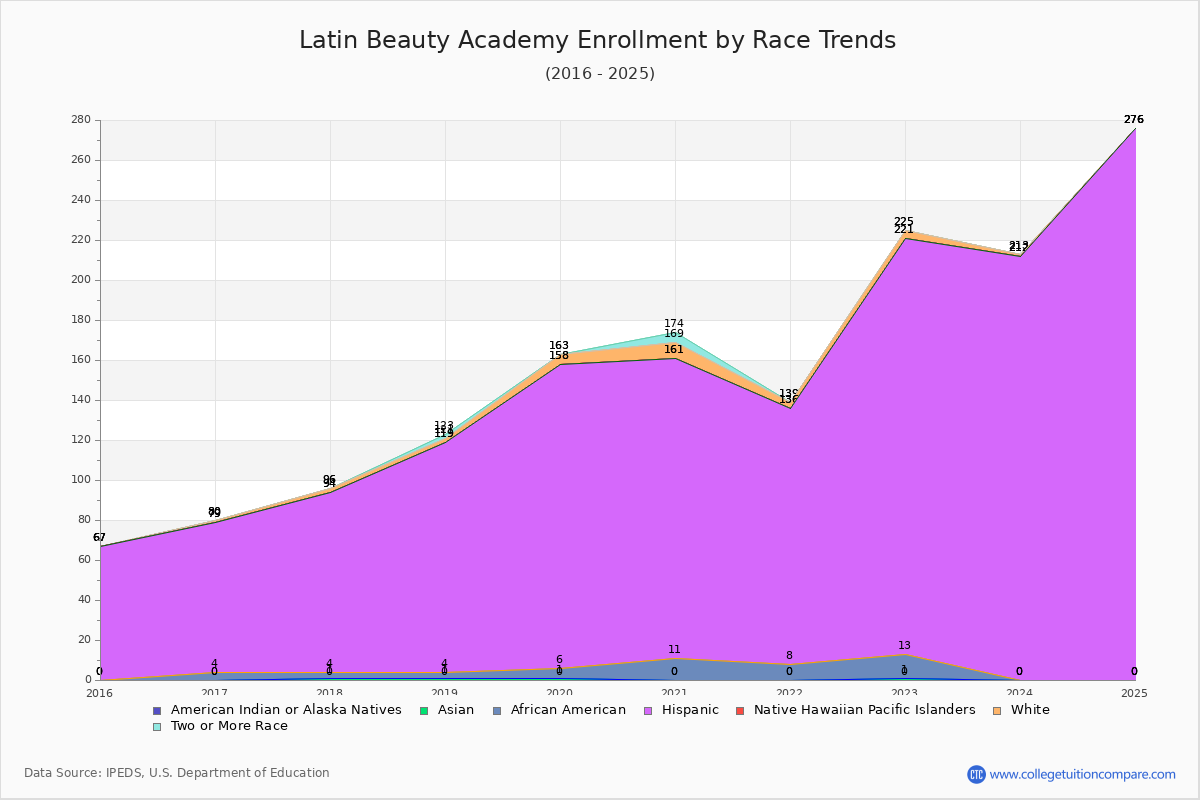Click the 13 data label at 2023
This screenshot has height=800, width=1200.
pos(904,646)
